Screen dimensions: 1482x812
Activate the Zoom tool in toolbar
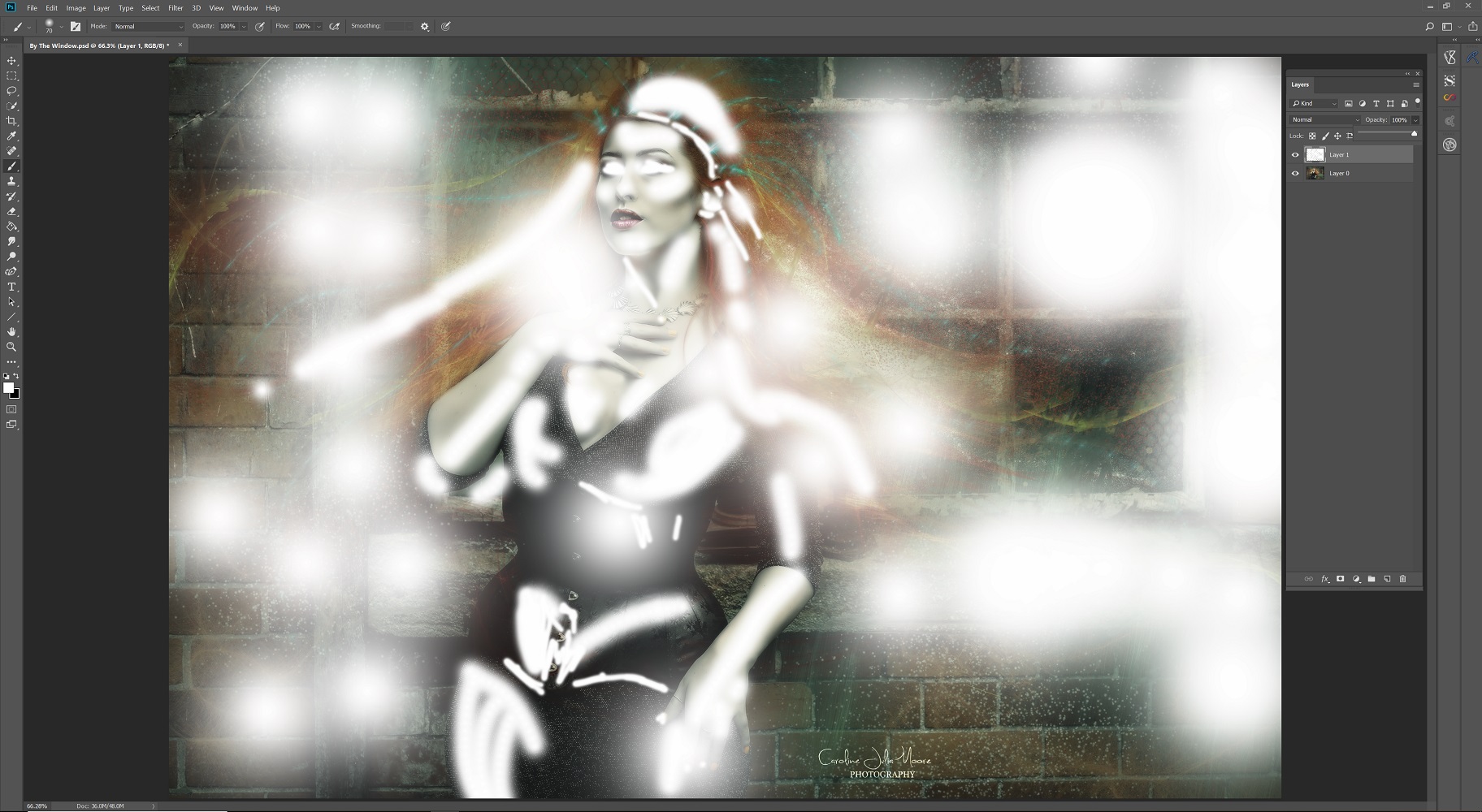pyautogui.click(x=11, y=347)
